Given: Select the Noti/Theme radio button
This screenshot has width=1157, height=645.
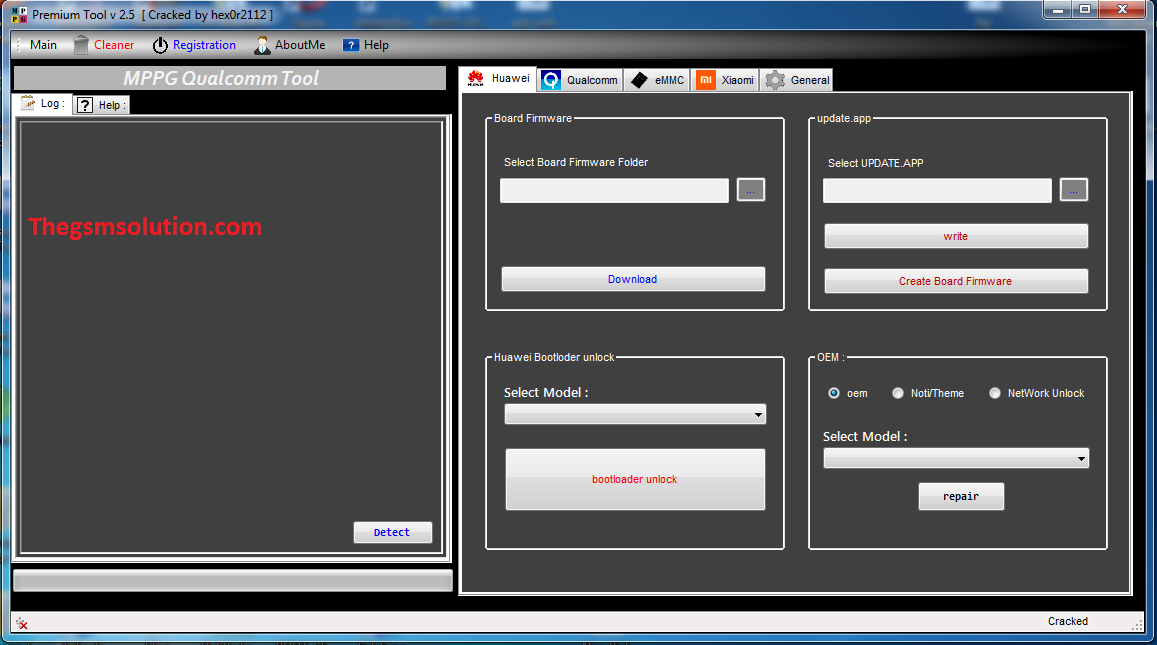Looking at the screenshot, I should [898, 393].
